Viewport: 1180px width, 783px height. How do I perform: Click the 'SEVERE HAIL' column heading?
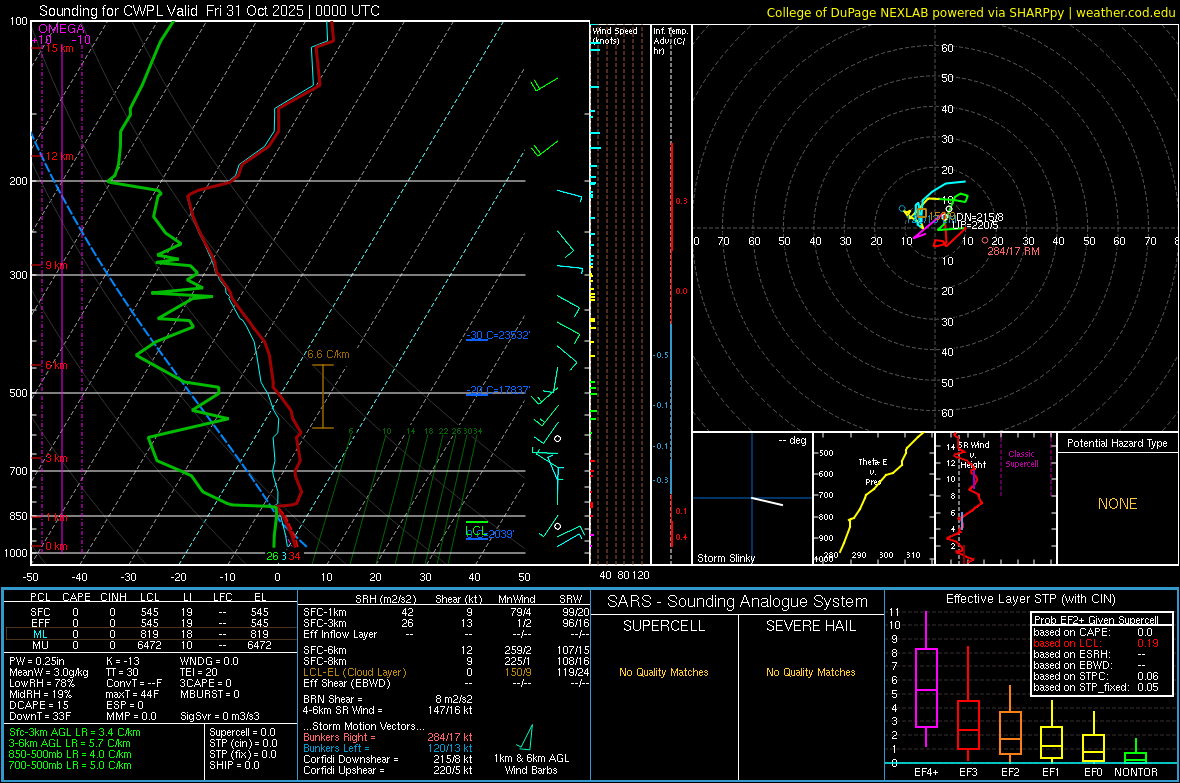(x=810, y=626)
